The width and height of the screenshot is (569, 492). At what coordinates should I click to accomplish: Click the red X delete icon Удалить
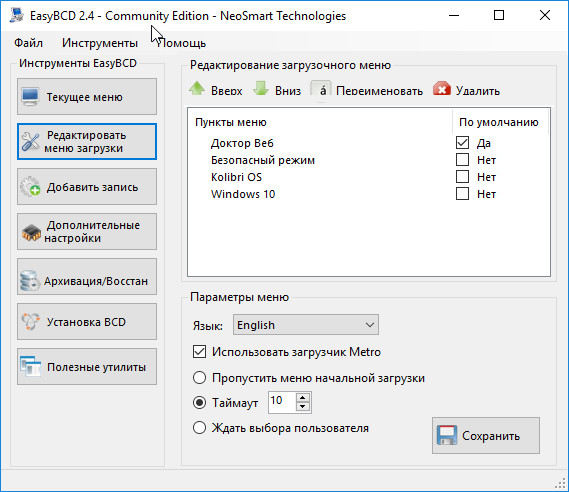pos(442,89)
